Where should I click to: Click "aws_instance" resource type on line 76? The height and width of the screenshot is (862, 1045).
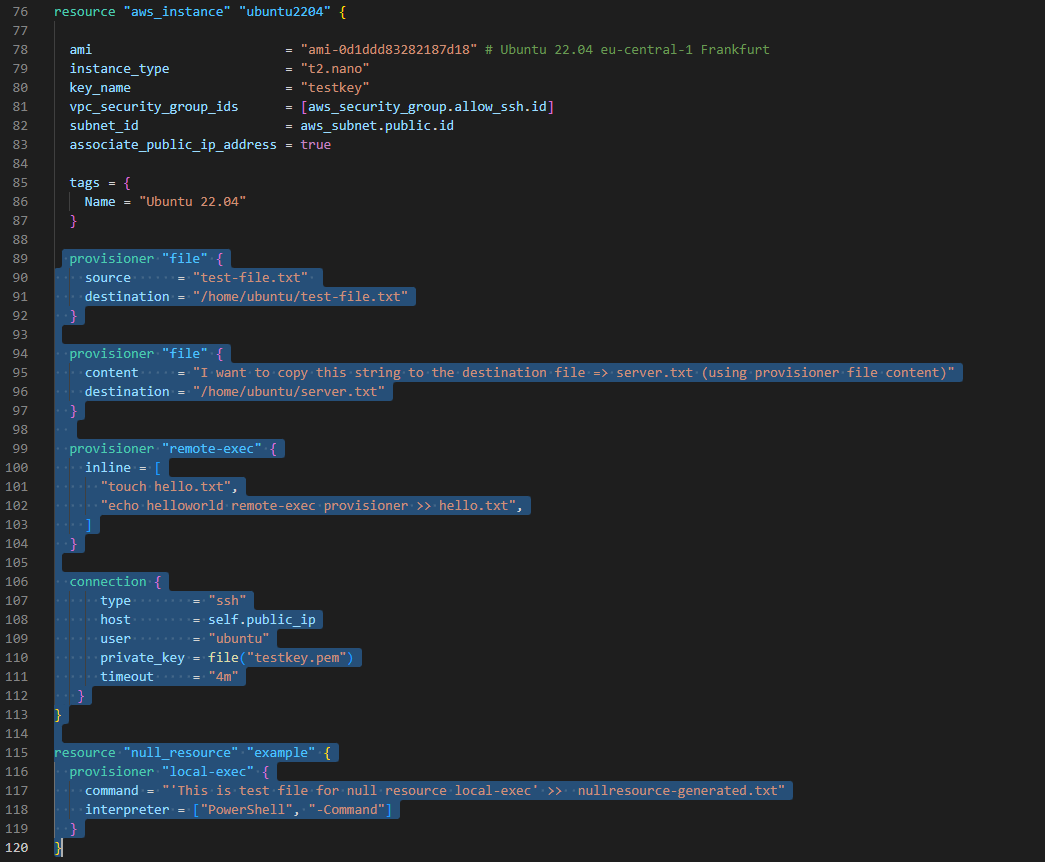[177, 11]
